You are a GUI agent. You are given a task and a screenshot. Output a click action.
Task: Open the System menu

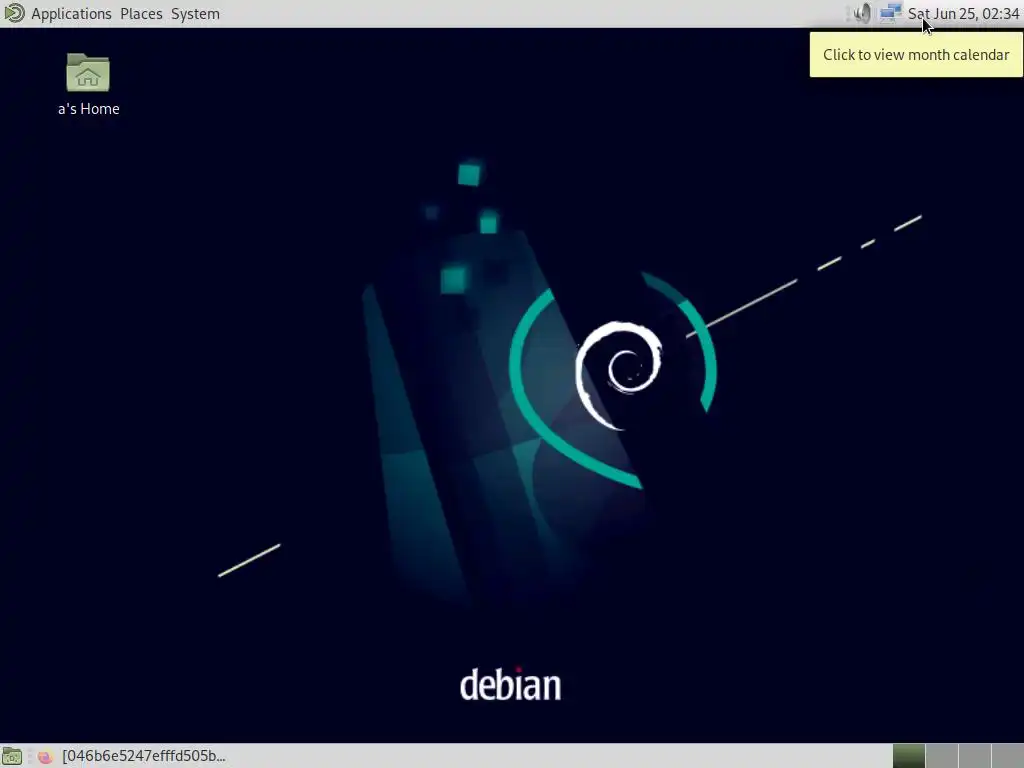195,14
